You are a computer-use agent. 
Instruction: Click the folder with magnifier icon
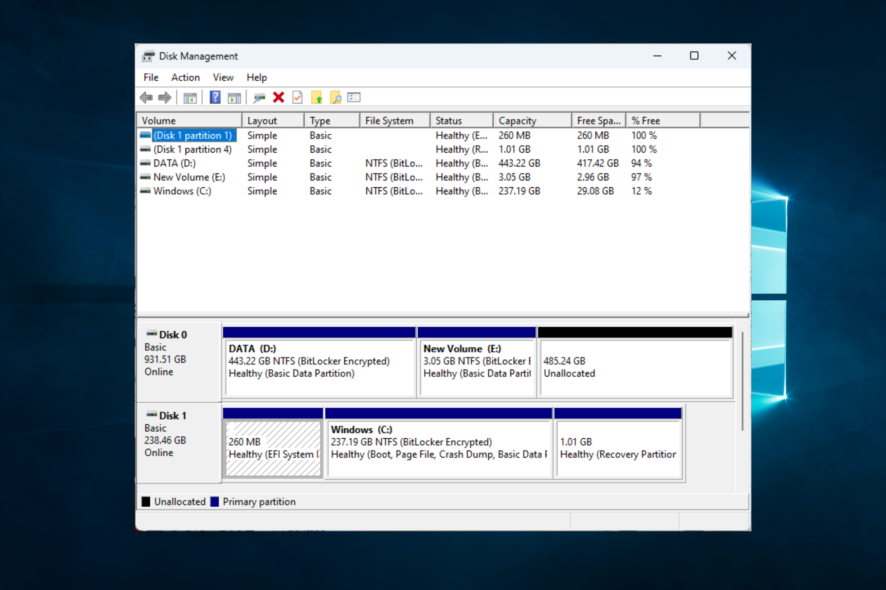click(x=336, y=97)
